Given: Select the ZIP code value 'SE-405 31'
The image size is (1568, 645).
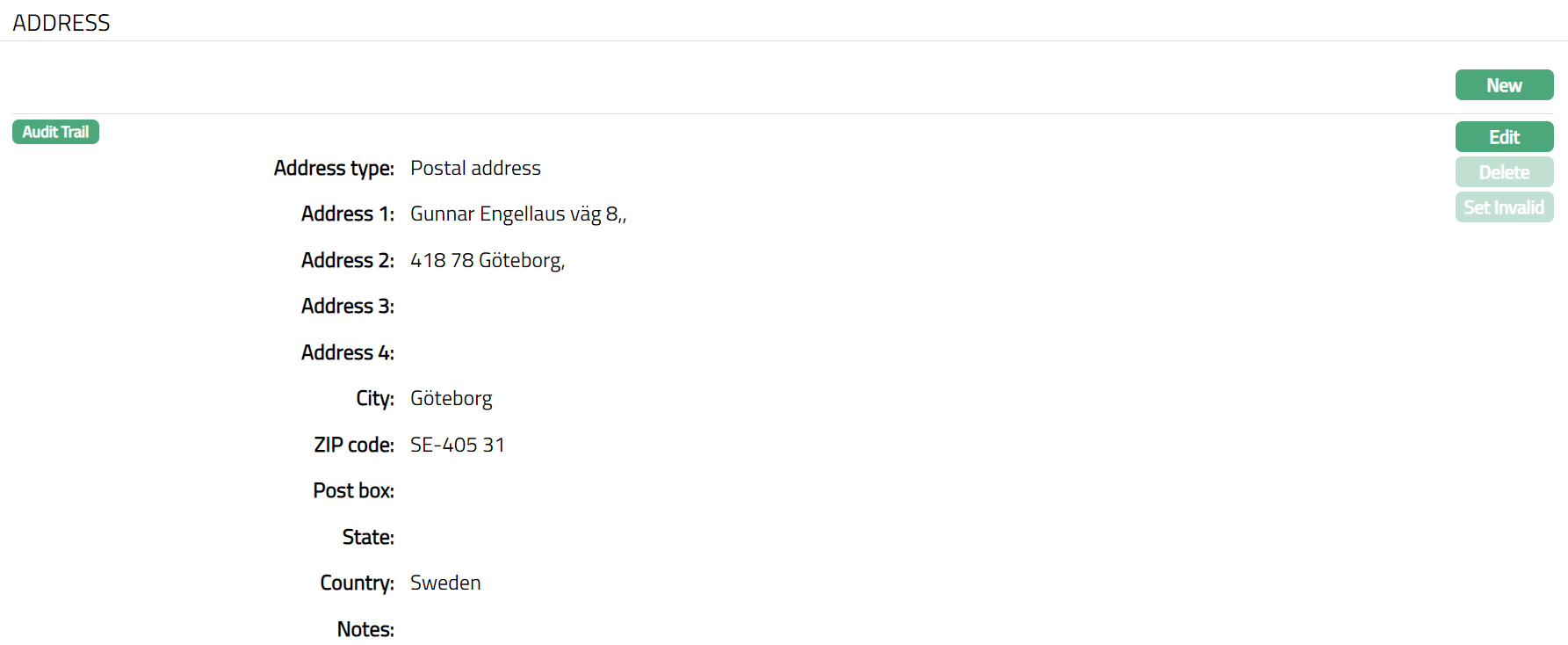Looking at the screenshot, I should click(457, 445).
